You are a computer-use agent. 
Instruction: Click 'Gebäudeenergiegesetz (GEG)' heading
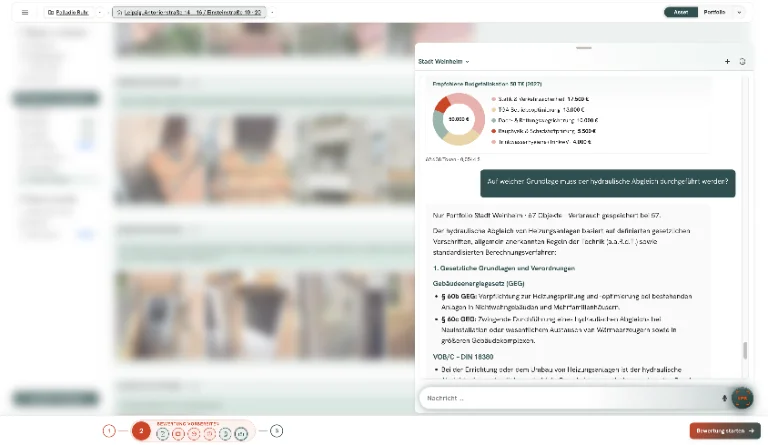coord(479,283)
